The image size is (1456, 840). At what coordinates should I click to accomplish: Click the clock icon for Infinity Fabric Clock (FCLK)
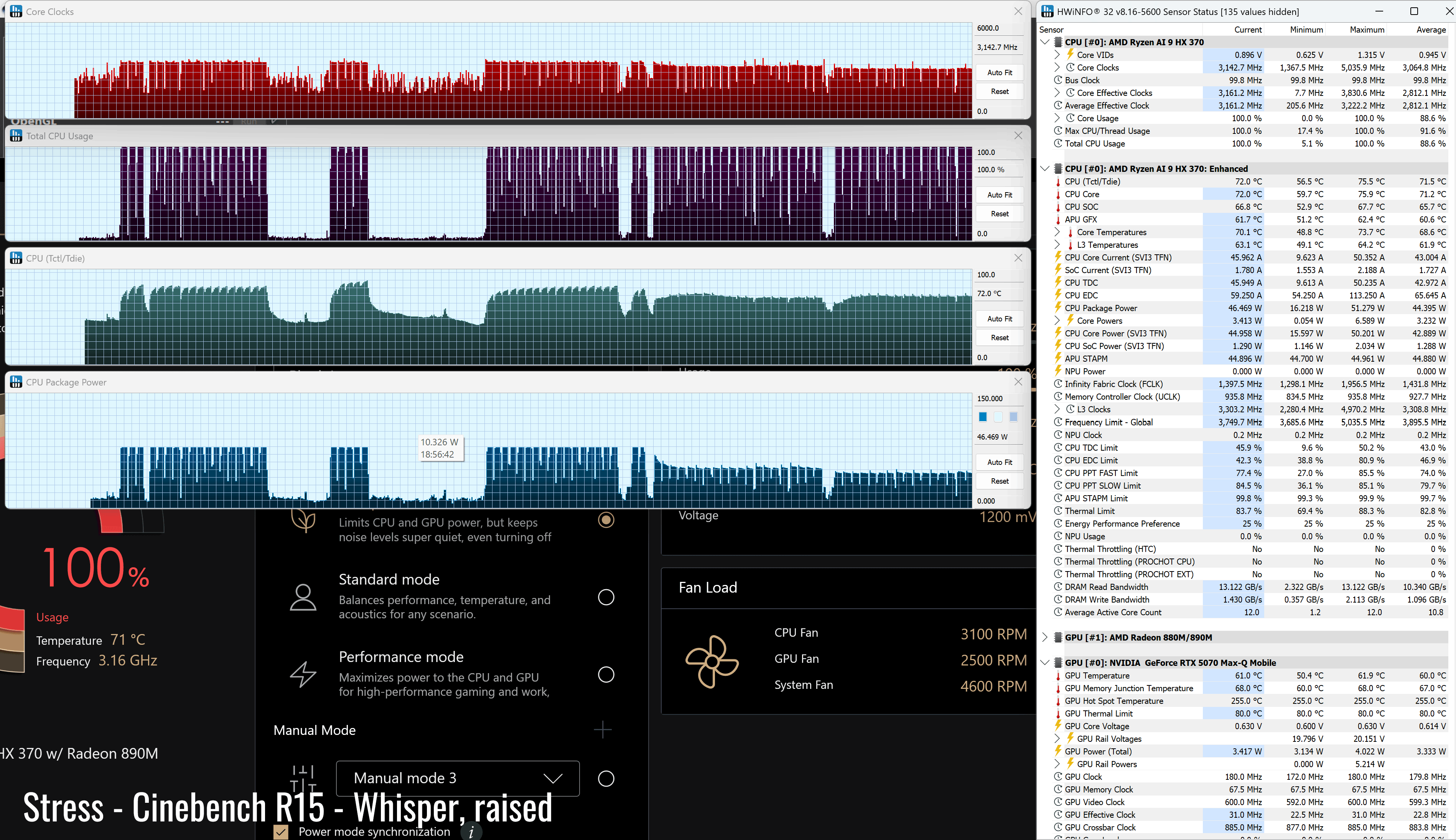coord(1058,384)
